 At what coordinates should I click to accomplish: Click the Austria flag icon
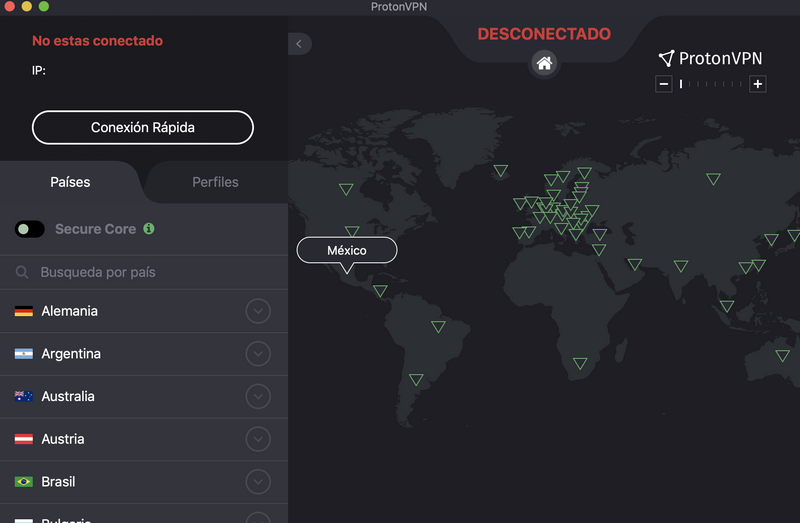23,439
